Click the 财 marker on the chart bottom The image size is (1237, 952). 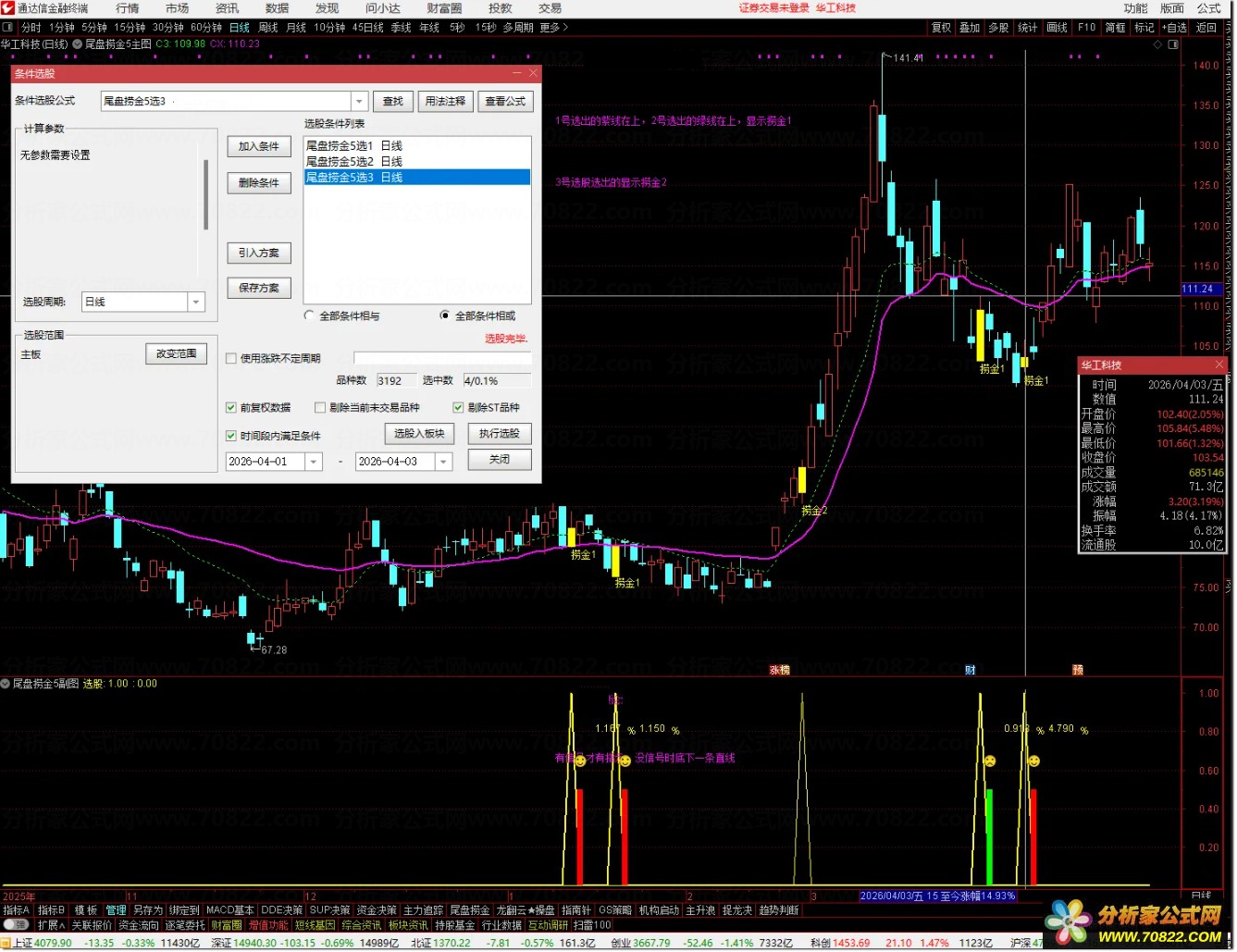click(970, 670)
